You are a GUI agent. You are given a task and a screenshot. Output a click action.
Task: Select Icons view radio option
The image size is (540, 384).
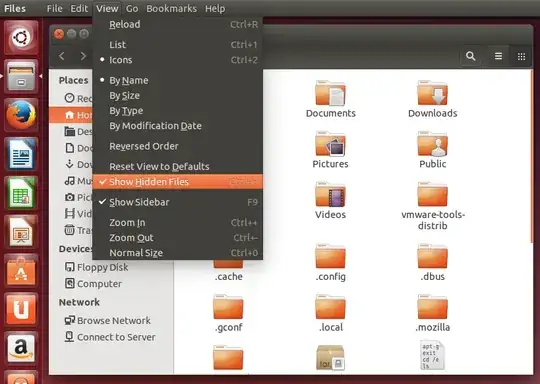pos(178,60)
